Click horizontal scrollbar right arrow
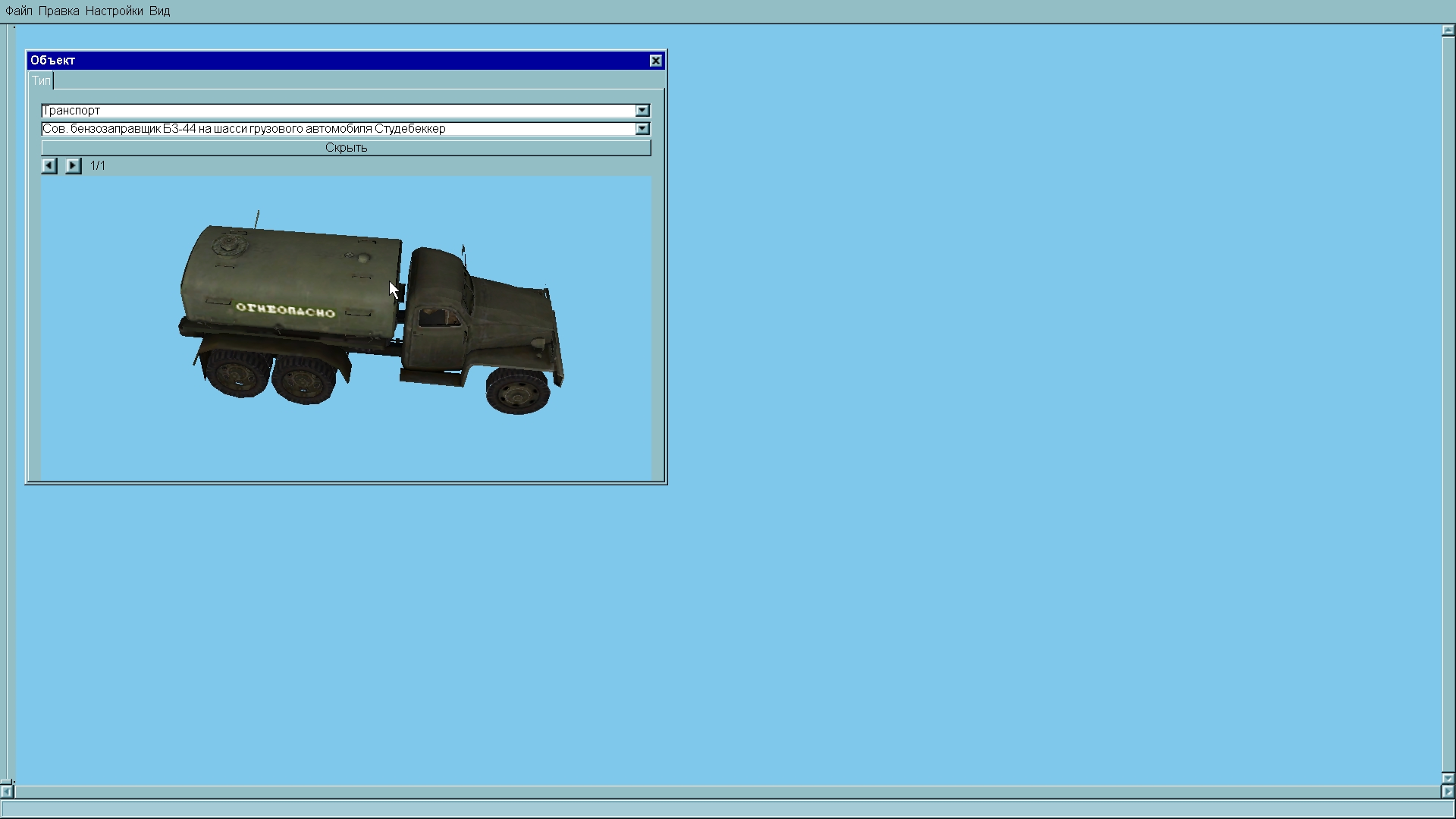This screenshot has width=1456, height=819. [x=1448, y=792]
